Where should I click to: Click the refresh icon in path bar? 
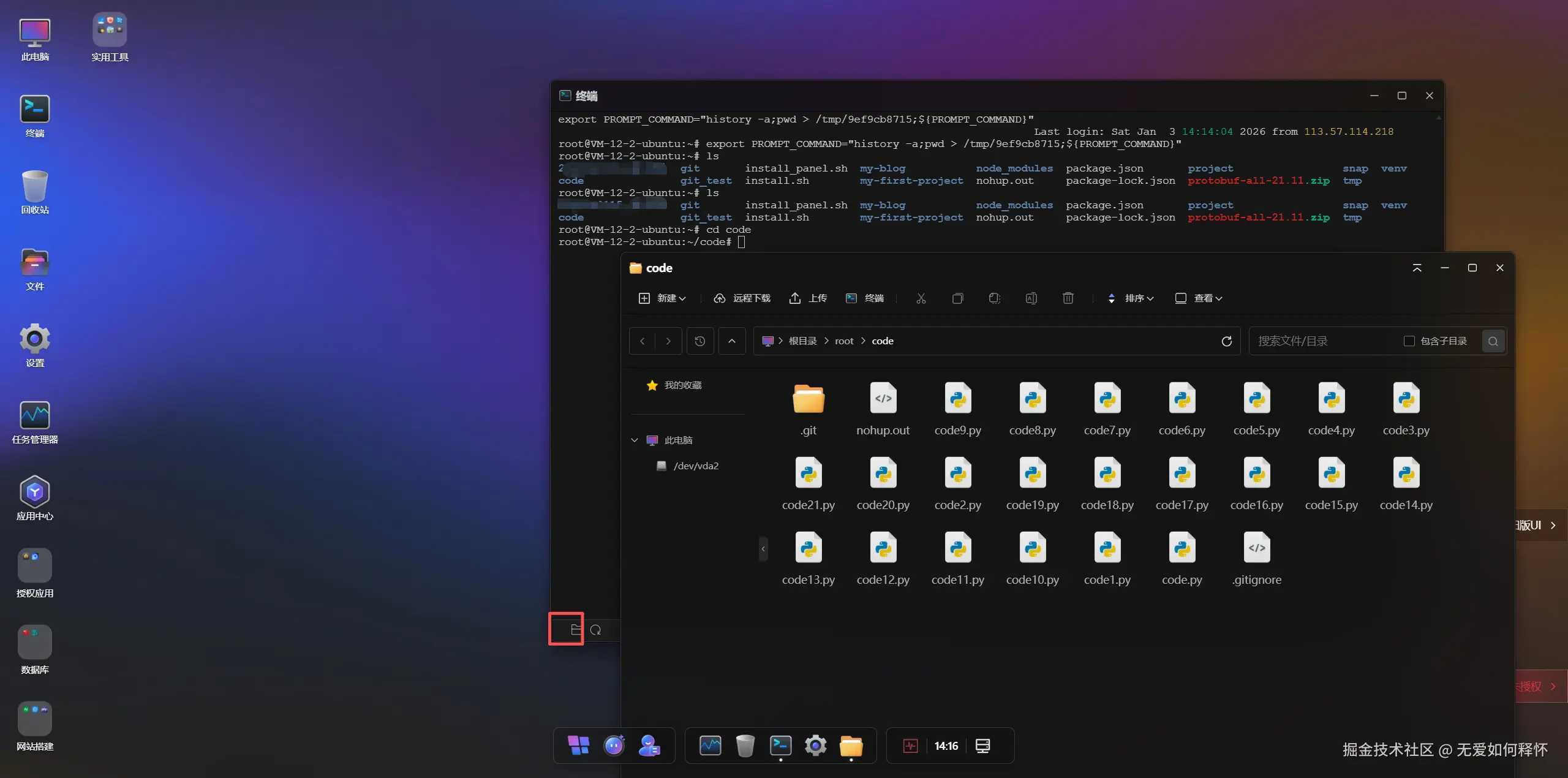(1226, 341)
